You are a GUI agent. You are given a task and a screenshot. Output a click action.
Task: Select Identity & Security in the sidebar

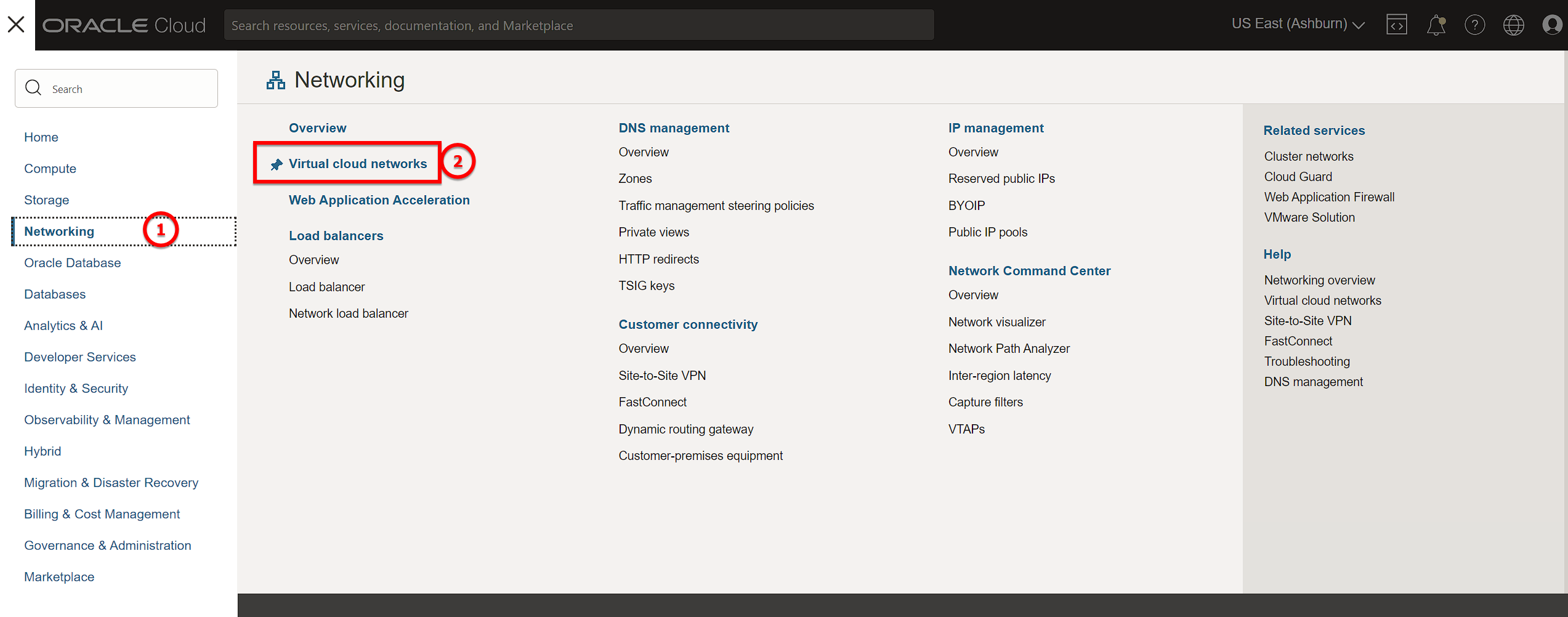(x=76, y=388)
